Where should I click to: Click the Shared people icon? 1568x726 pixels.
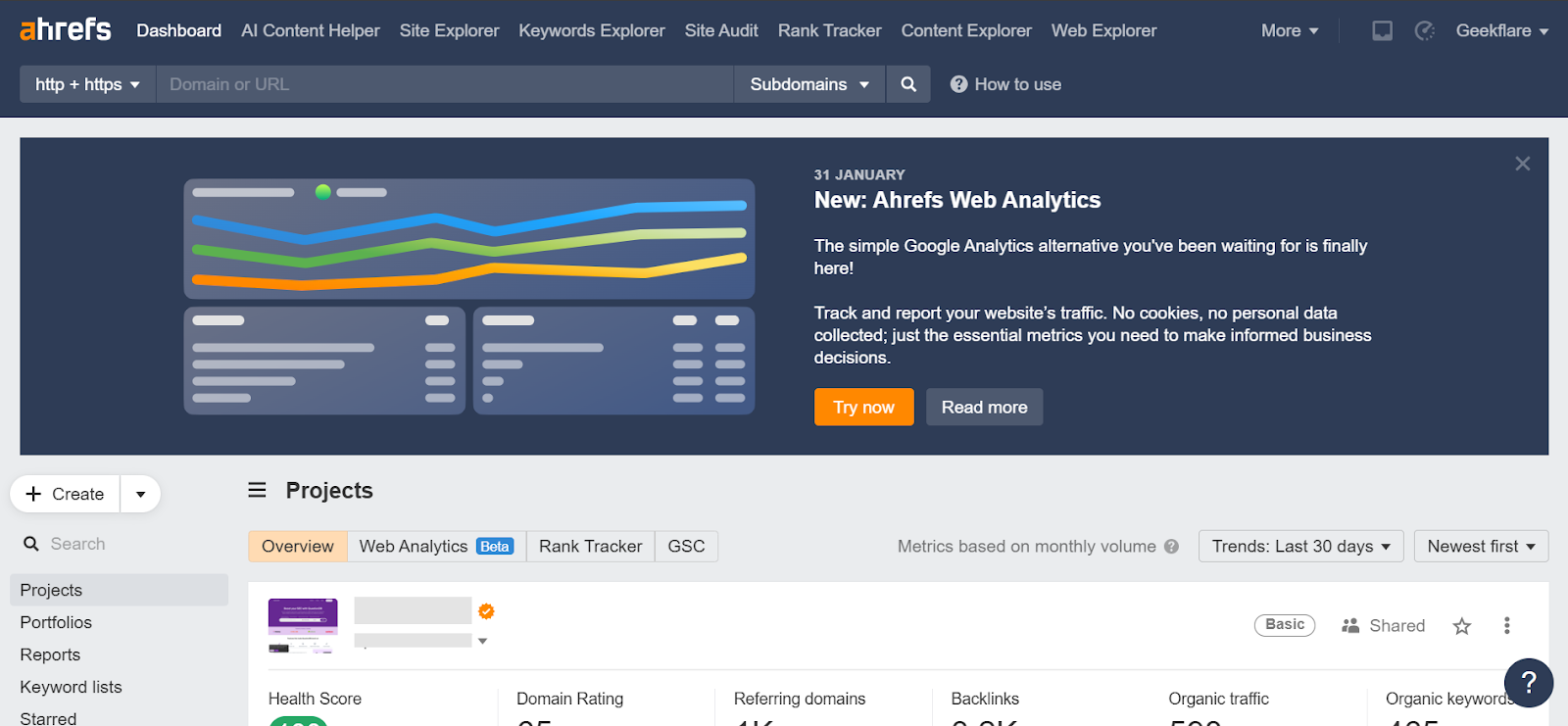1350,625
